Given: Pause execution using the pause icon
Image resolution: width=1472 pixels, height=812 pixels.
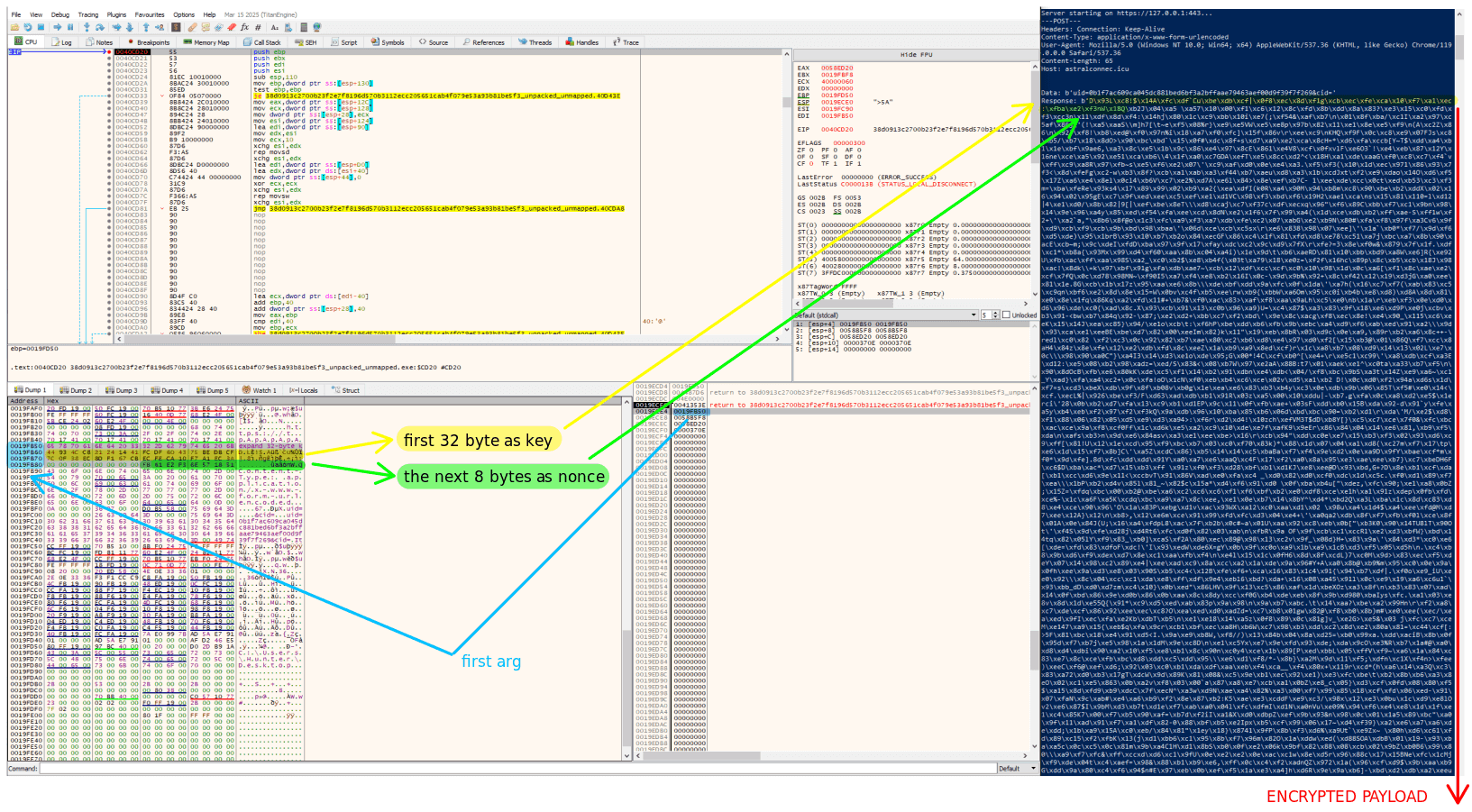Looking at the screenshot, I should point(70,27).
